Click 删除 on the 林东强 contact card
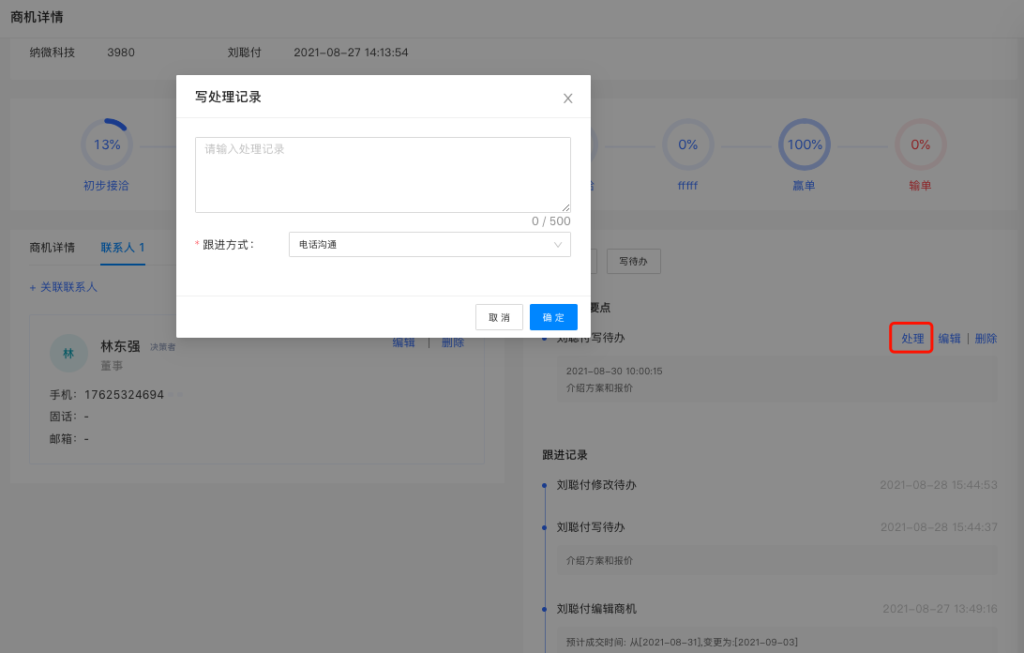1024x653 pixels. coord(453,342)
